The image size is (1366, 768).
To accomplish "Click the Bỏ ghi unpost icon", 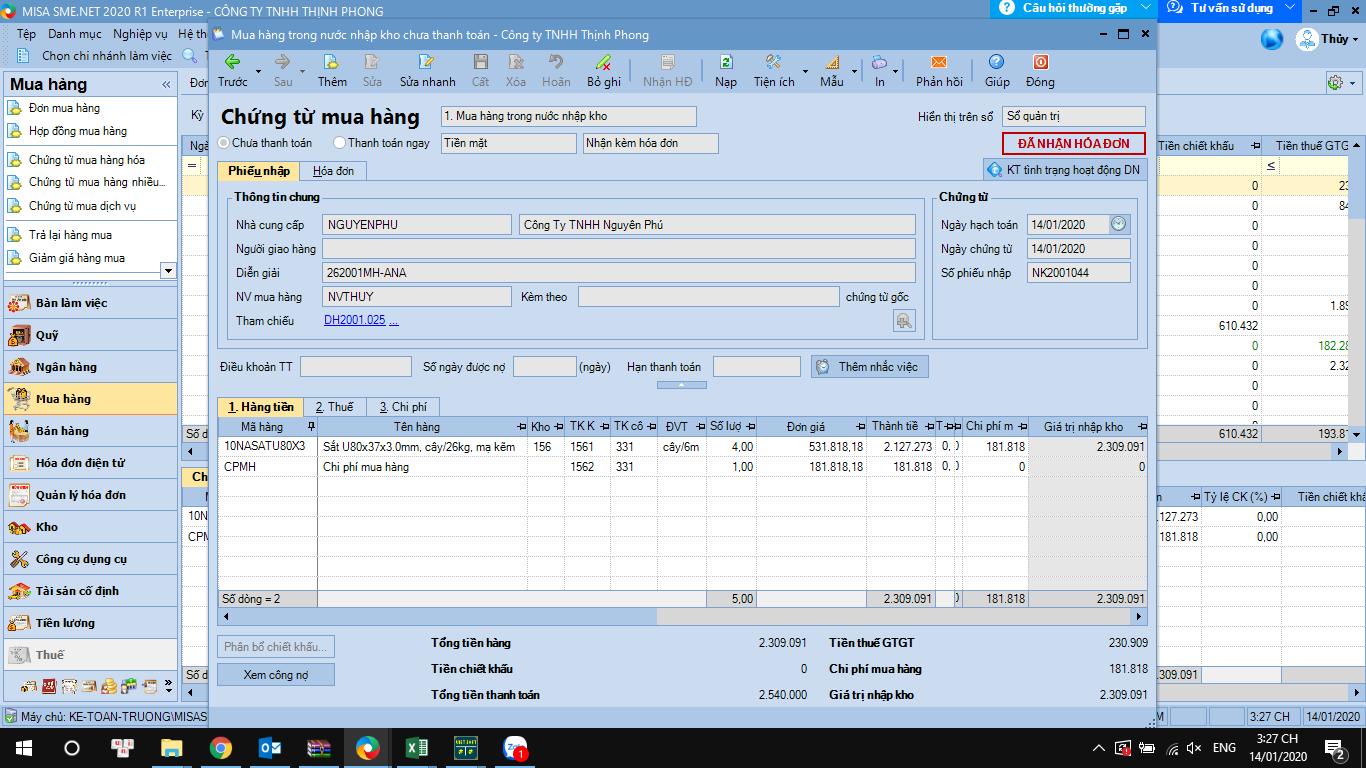I will click(603, 63).
